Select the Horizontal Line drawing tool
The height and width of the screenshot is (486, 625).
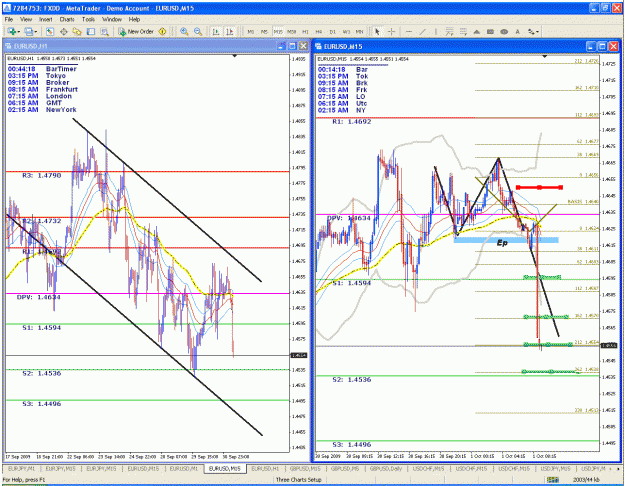409,31
